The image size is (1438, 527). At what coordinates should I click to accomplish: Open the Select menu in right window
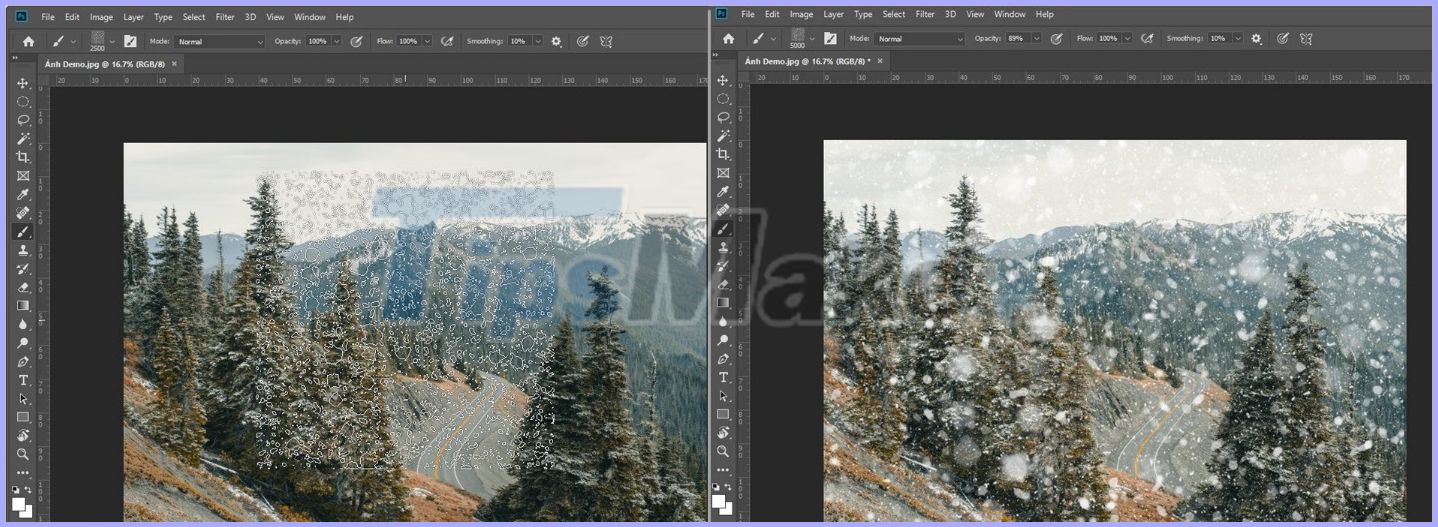click(894, 14)
